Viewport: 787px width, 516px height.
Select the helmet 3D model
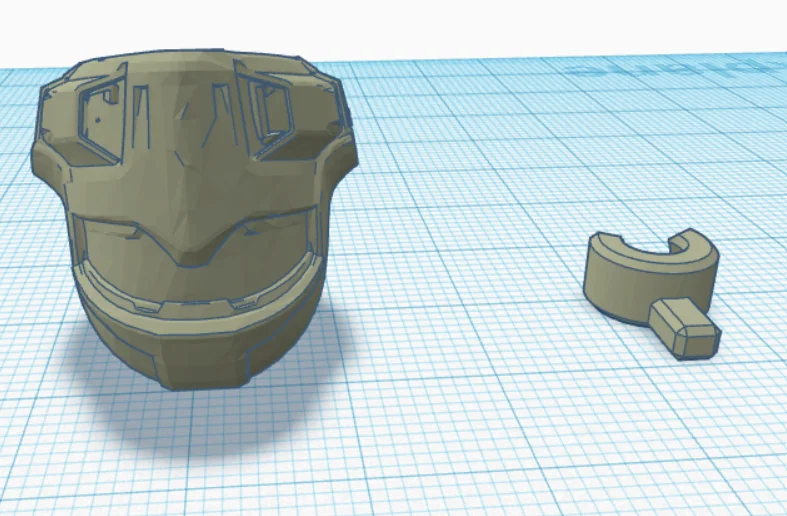click(195, 219)
